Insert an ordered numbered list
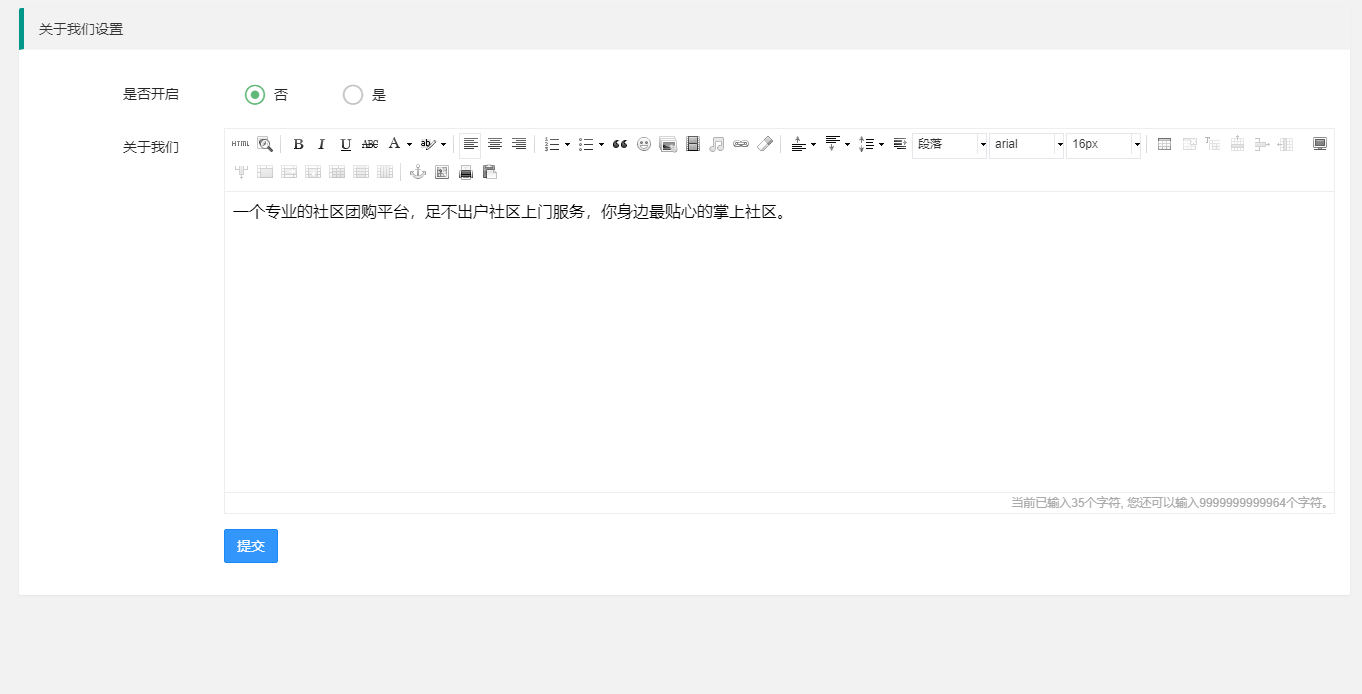The height and width of the screenshot is (694, 1362). point(552,144)
